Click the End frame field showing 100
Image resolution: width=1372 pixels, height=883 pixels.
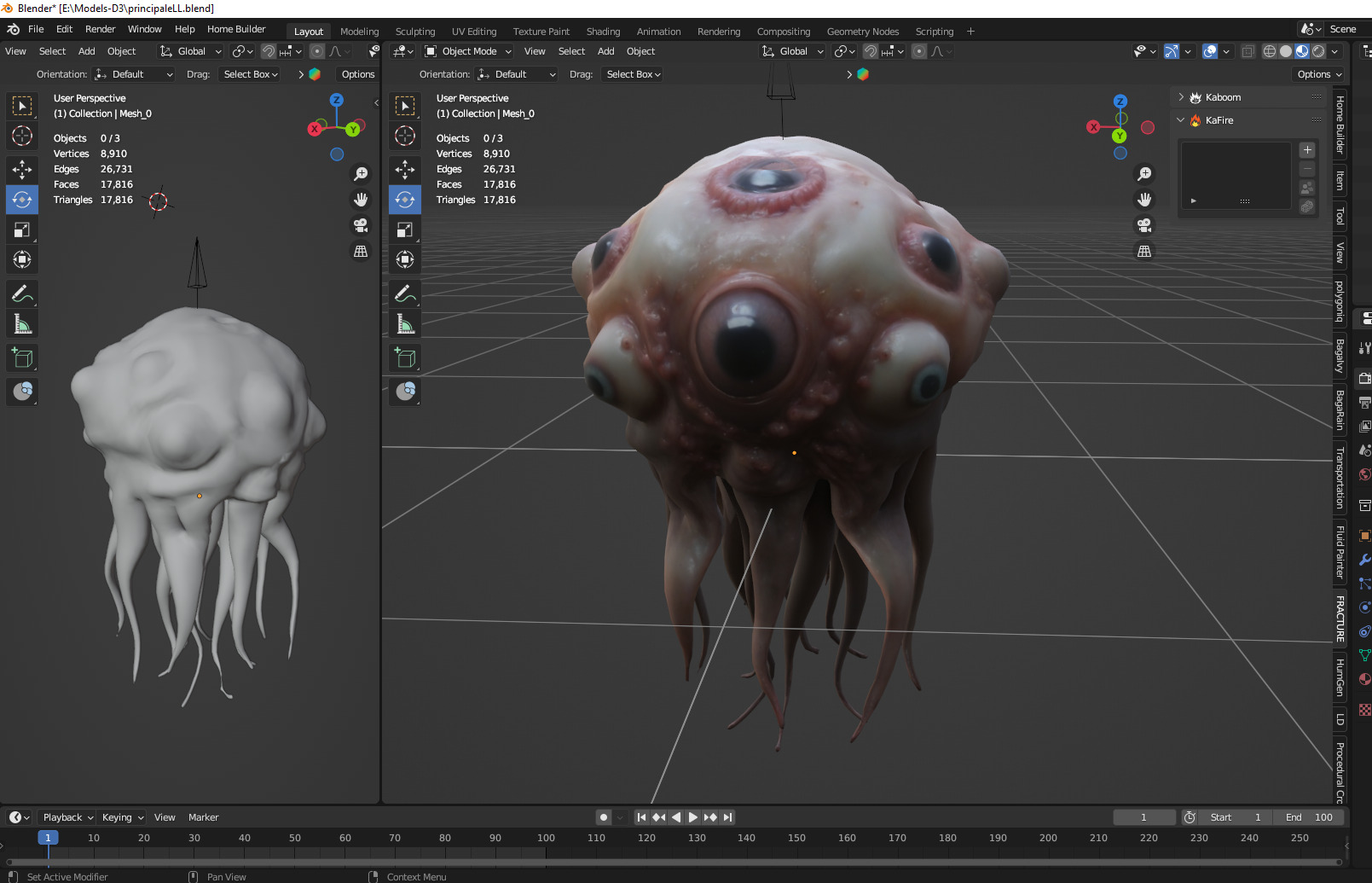point(1309,817)
